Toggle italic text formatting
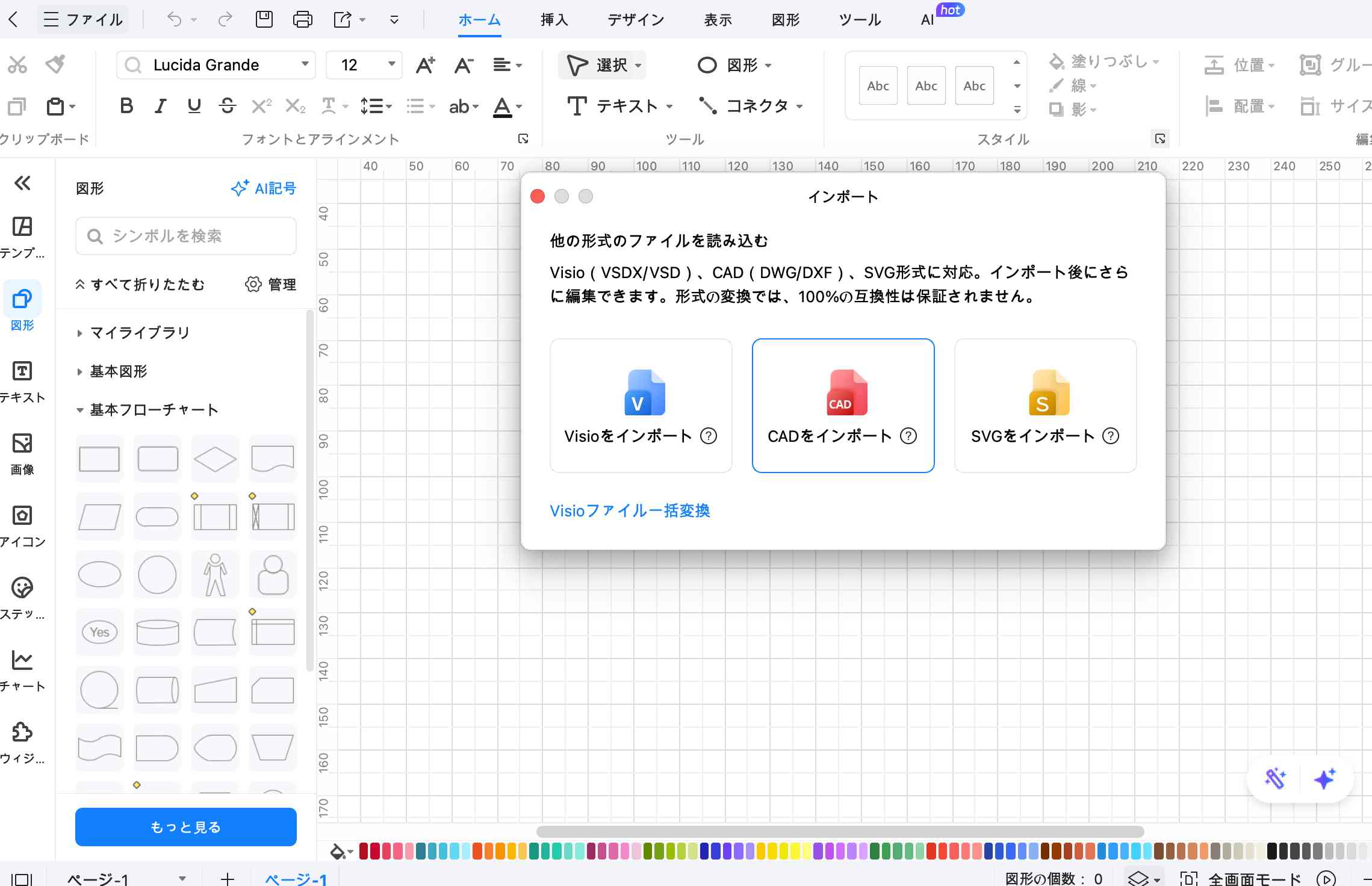Viewport: 1372px width, 886px height. (x=160, y=107)
